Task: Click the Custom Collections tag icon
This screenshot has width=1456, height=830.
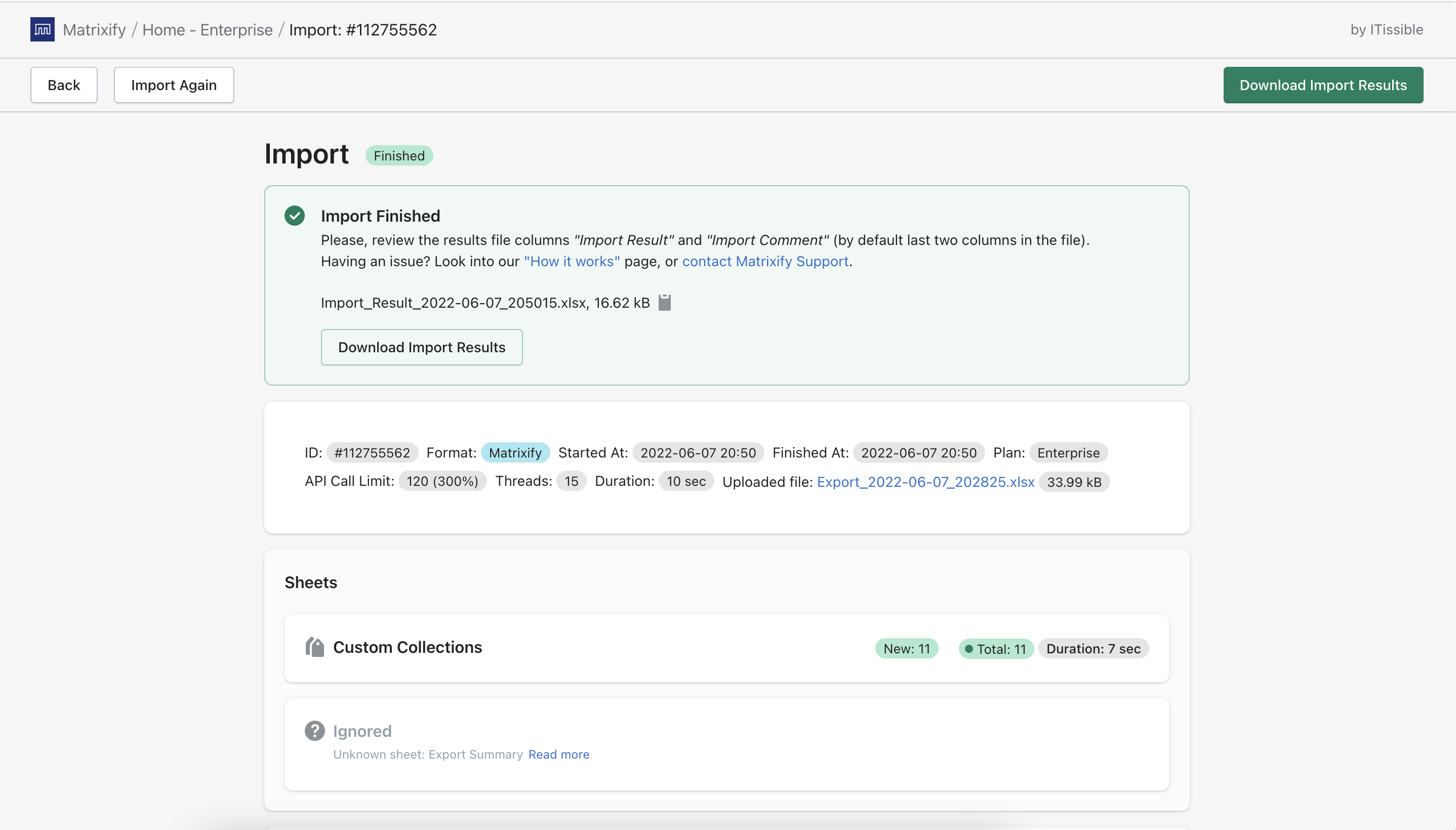Action: point(315,647)
